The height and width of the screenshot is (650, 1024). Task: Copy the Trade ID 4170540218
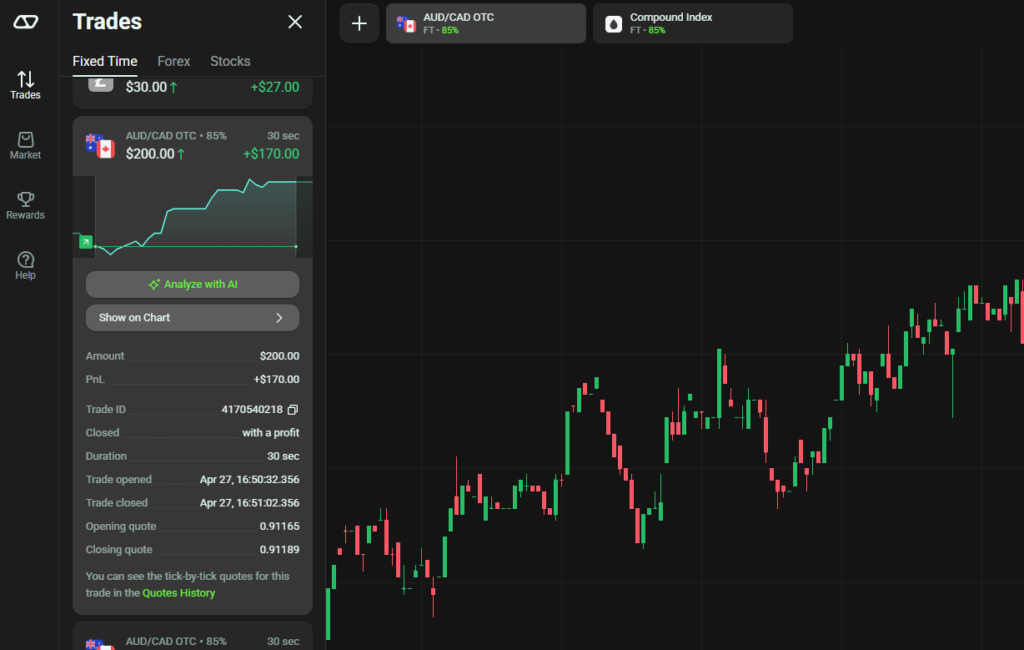pyautogui.click(x=293, y=410)
